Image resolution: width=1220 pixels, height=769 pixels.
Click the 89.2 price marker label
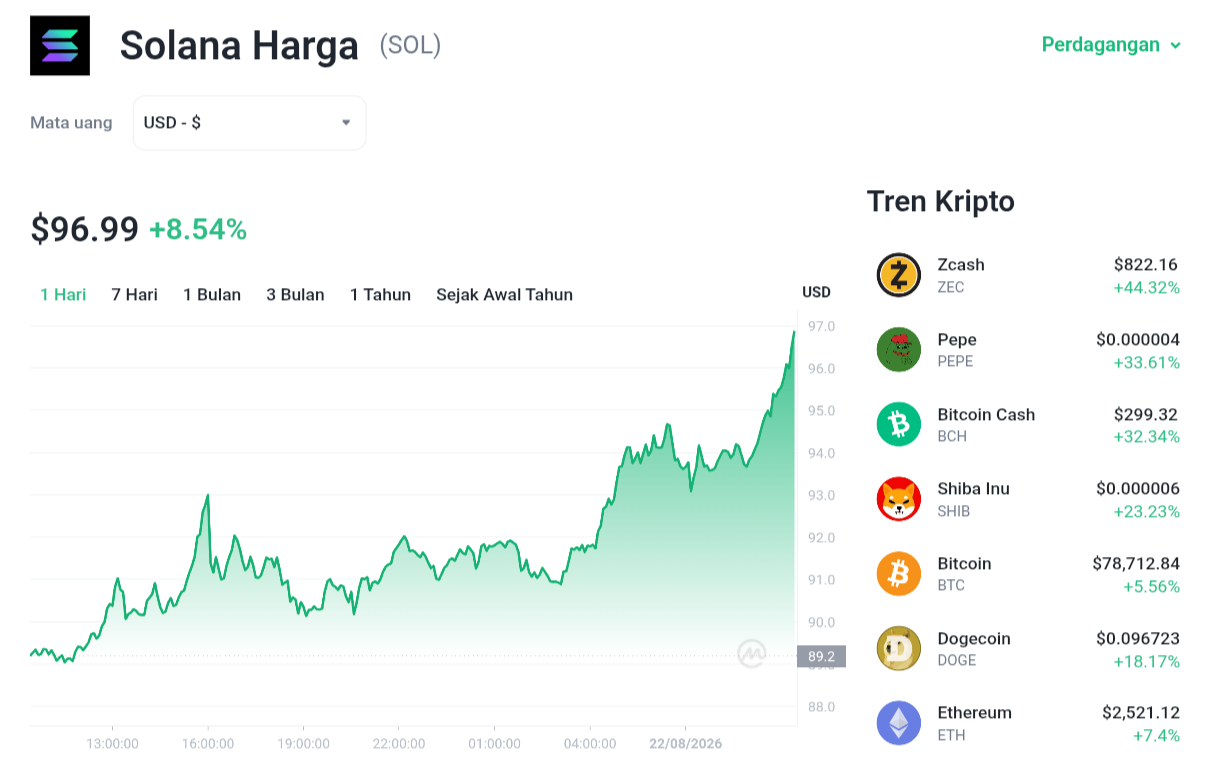[x=821, y=656]
